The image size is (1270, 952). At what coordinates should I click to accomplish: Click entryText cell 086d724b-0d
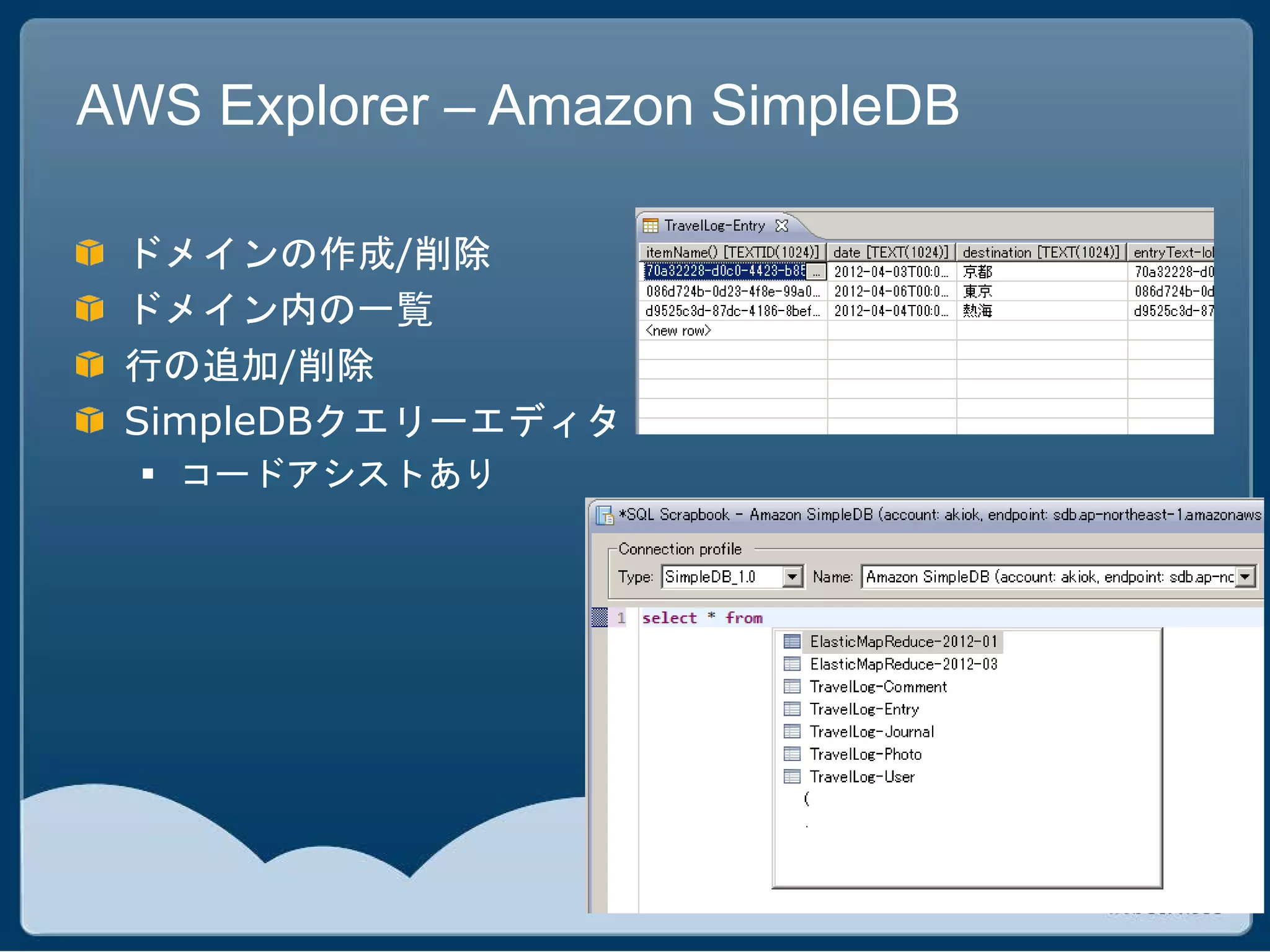click(x=1171, y=291)
